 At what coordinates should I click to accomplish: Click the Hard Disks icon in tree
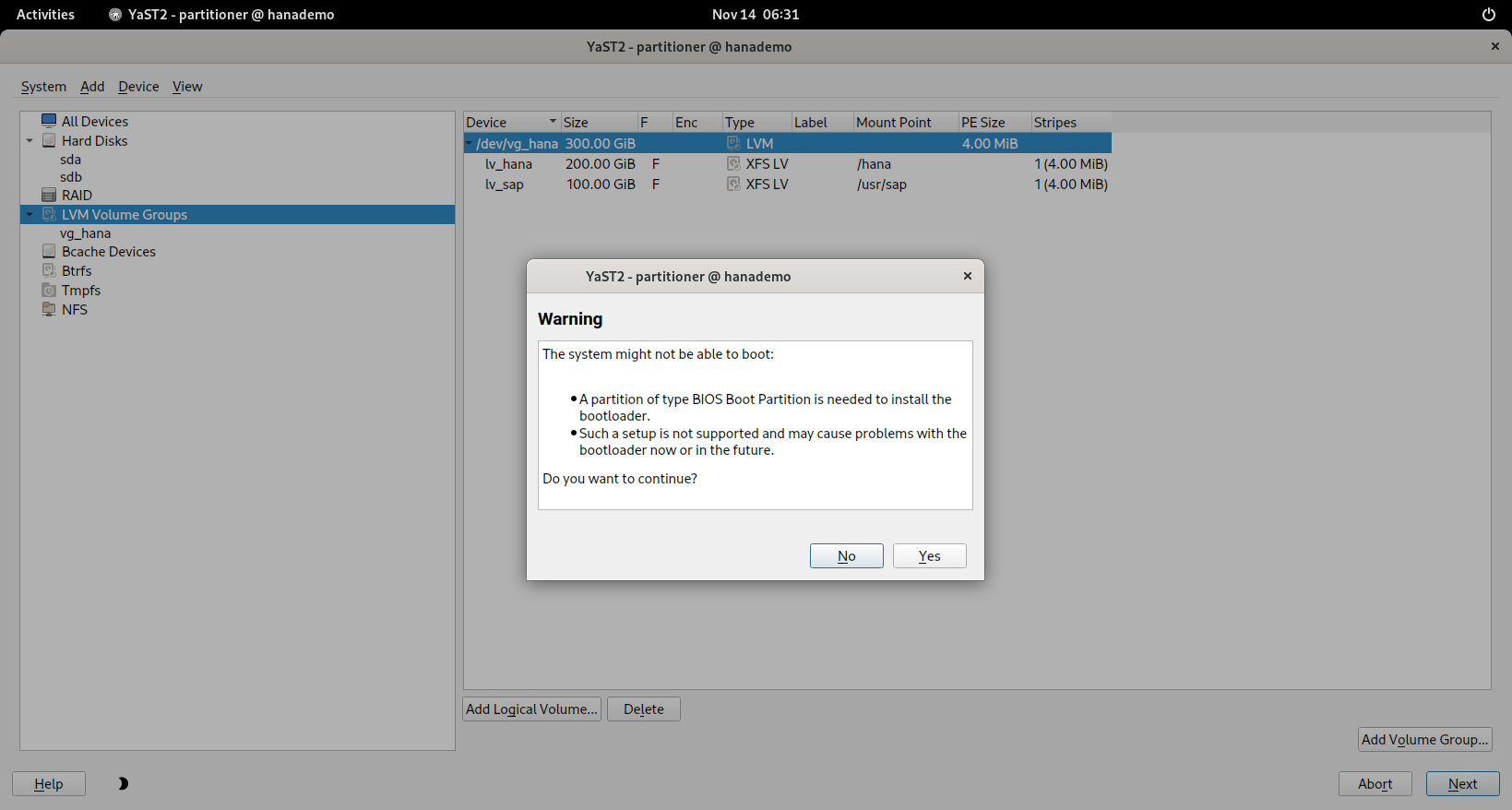point(49,140)
